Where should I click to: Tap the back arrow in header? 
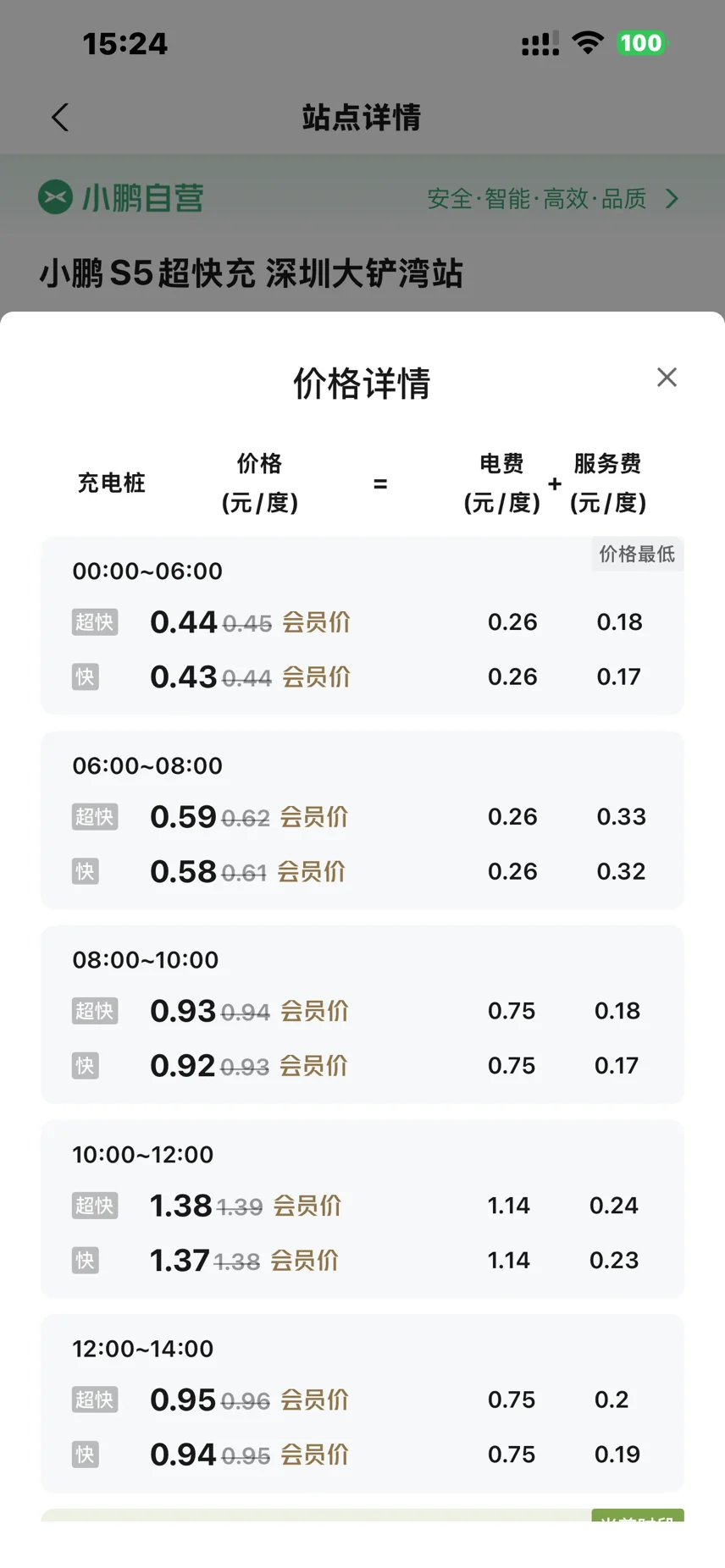pos(59,118)
